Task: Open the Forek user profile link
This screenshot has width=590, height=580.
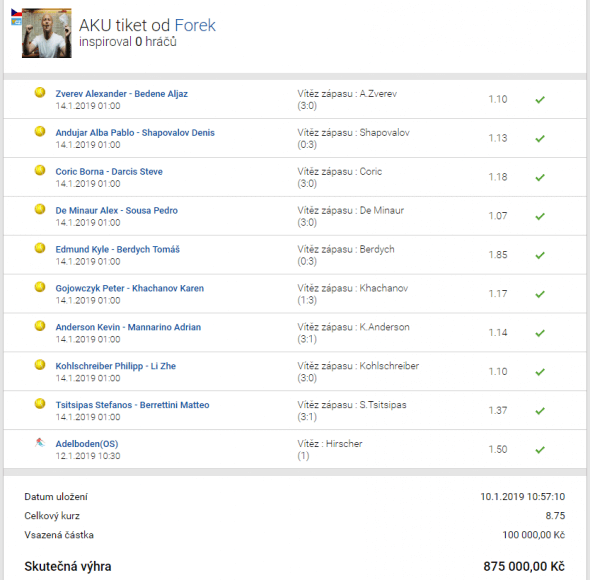Action: point(195,25)
